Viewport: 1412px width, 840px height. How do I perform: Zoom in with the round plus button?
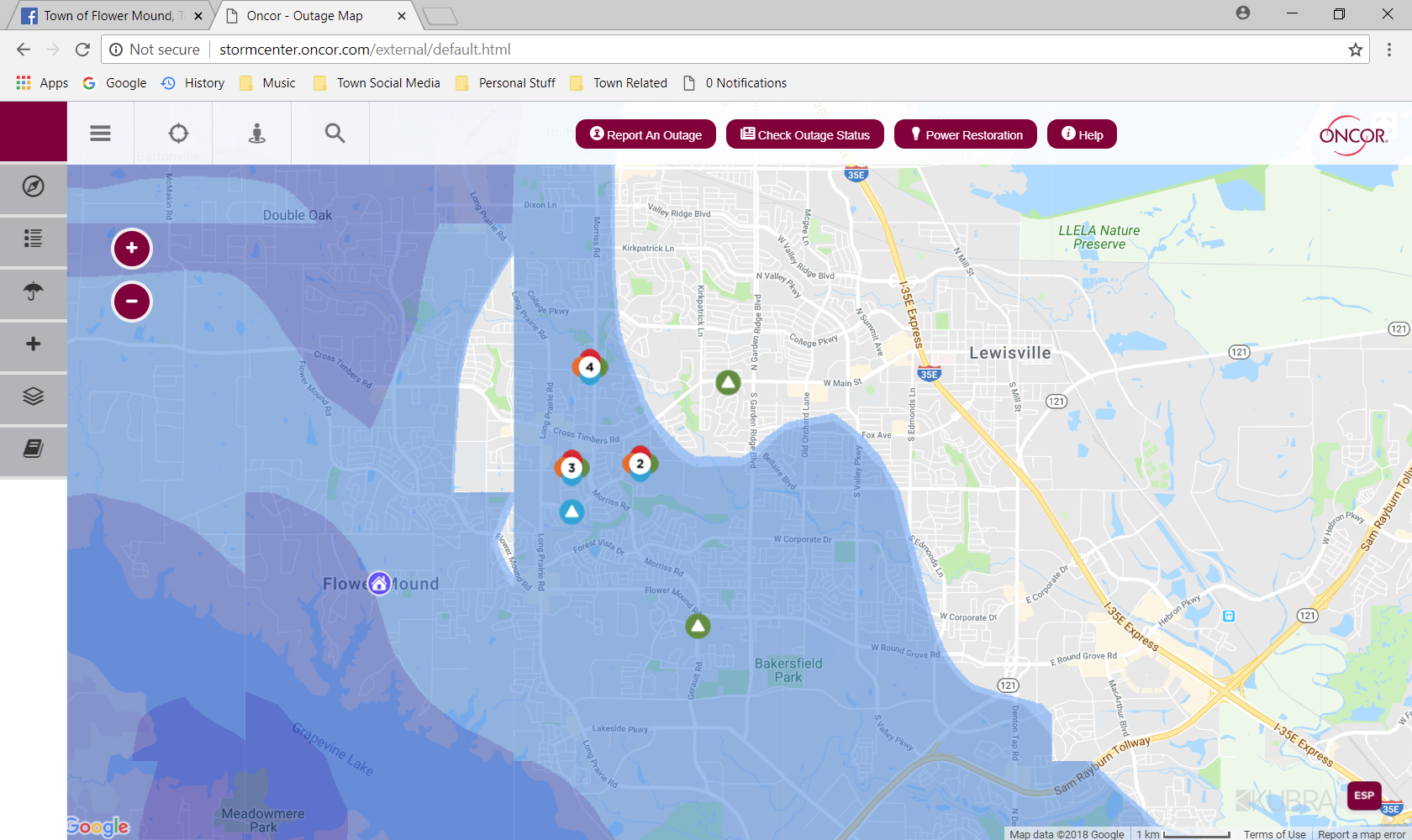(132, 249)
